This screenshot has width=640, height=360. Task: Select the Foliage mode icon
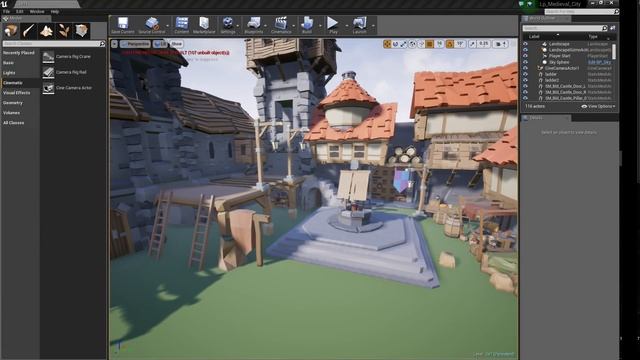(x=64, y=30)
